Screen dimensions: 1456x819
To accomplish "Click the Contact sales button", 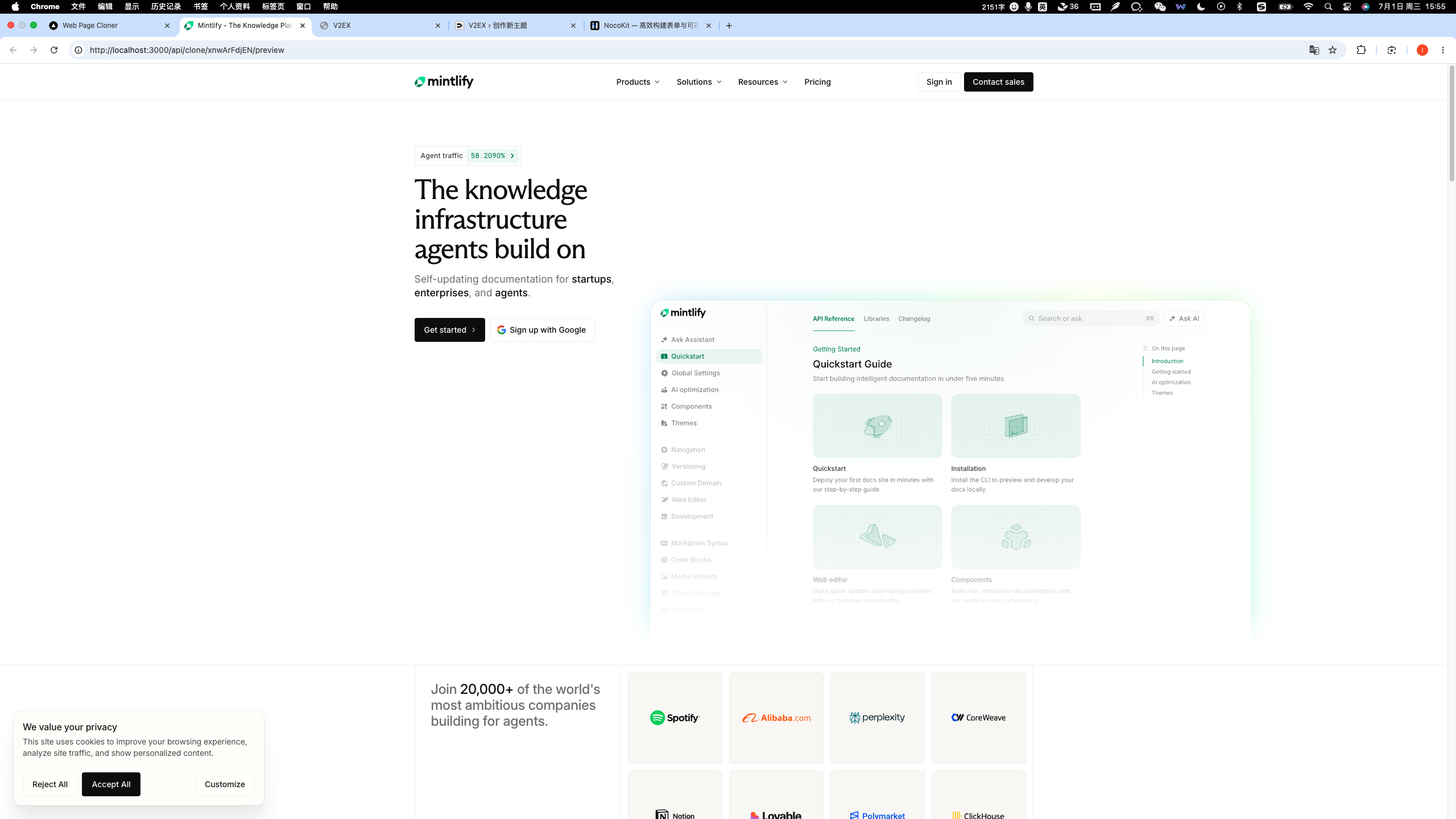I will click(998, 82).
